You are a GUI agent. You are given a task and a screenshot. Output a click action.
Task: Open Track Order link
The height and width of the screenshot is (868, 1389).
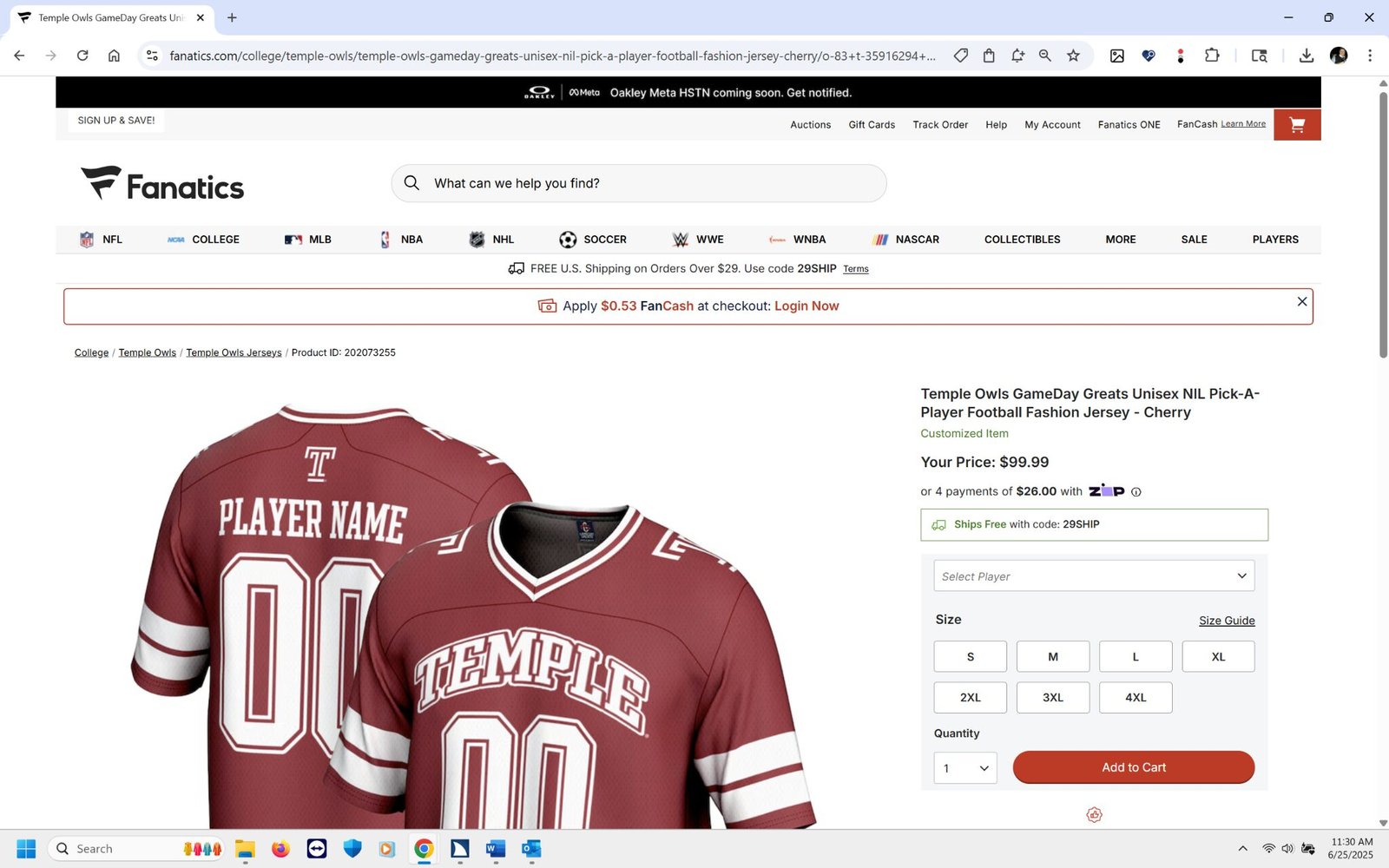click(940, 125)
